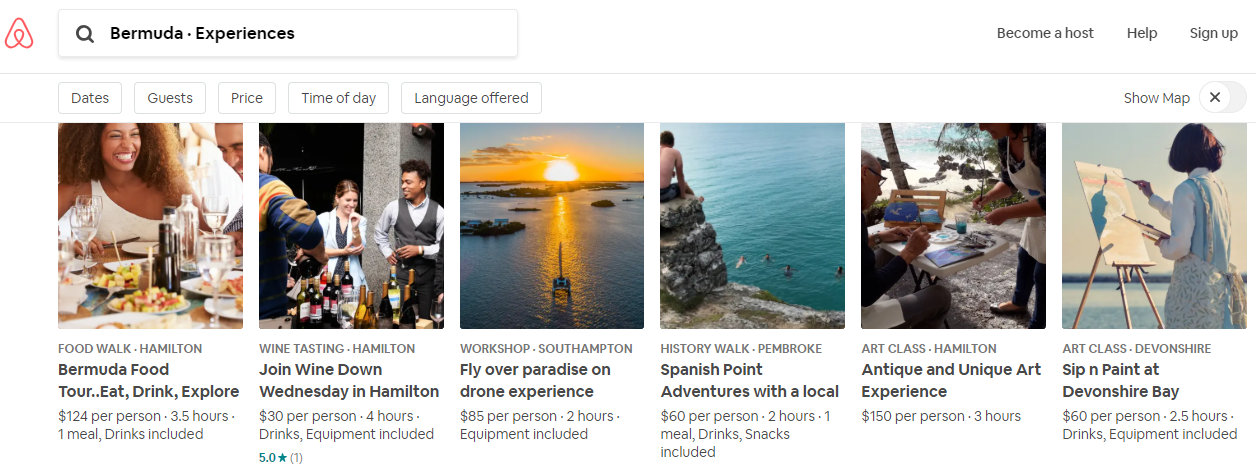Open the Antique and Unique Art Experience title
Screen dimensions: 1256x464
(x=951, y=381)
